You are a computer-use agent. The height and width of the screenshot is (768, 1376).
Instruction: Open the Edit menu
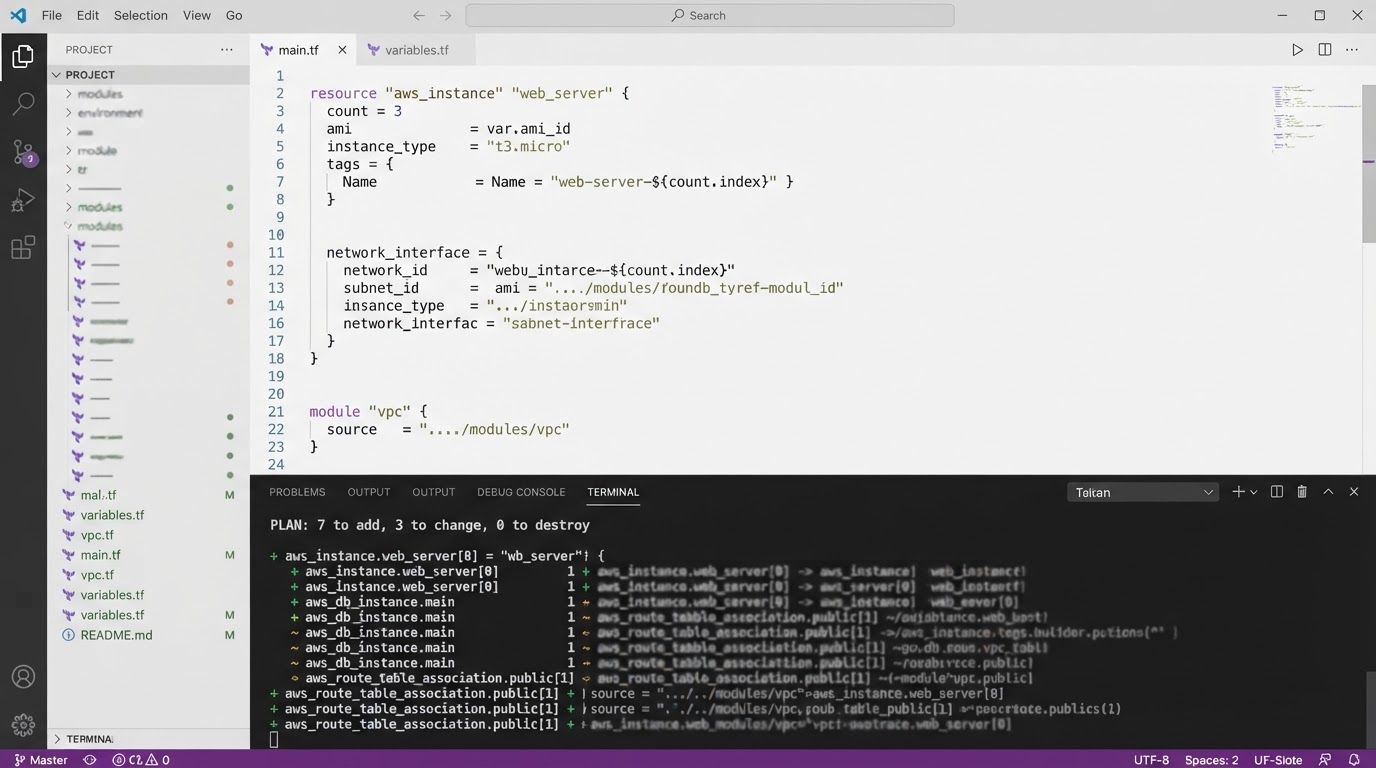coord(88,15)
